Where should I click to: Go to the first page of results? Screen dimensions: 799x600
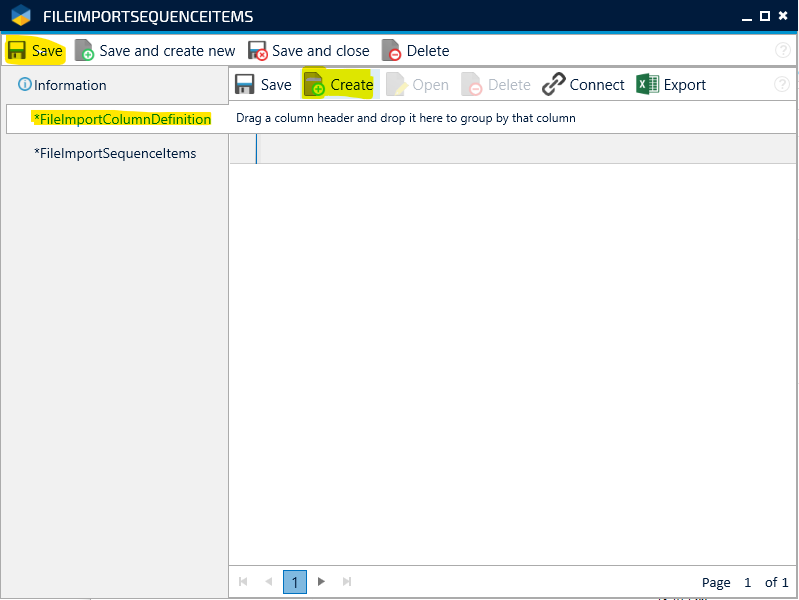point(243,581)
